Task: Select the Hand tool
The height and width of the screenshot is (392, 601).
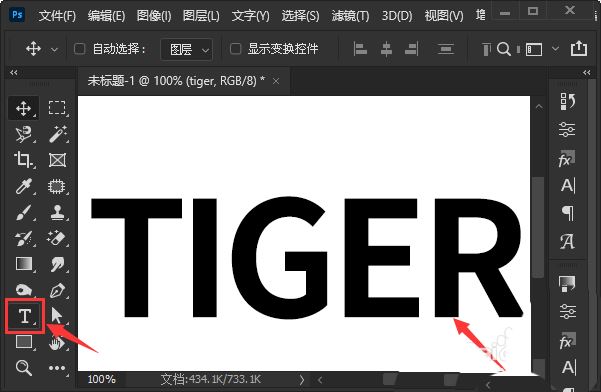Action: click(57, 343)
